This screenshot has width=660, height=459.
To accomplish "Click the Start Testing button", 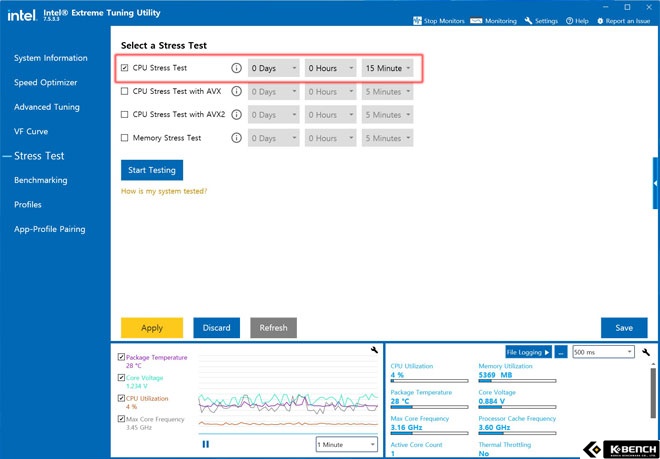I will pyautogui.click(x=152, y=170).
